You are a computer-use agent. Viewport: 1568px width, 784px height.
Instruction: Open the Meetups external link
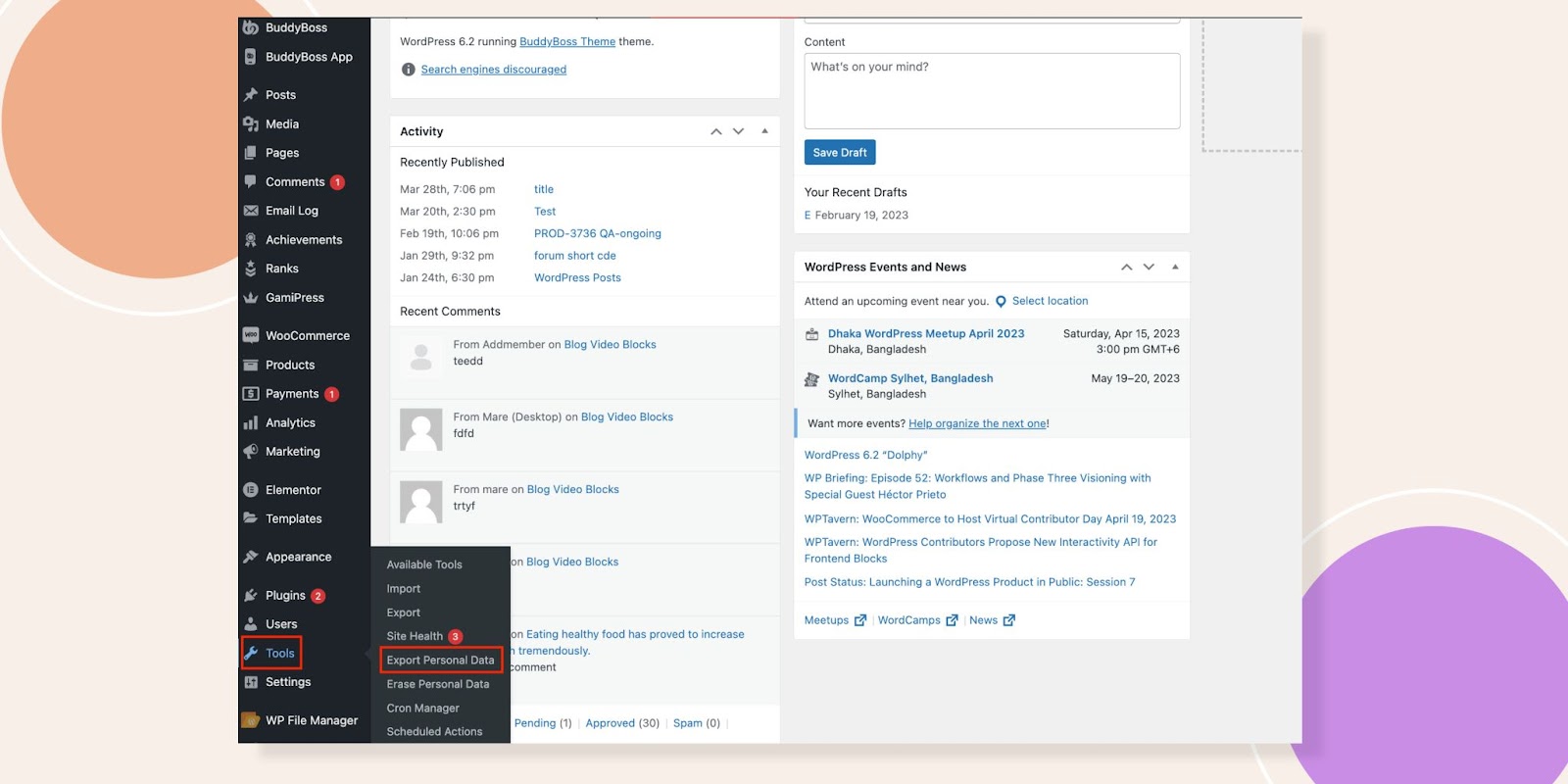836,620
